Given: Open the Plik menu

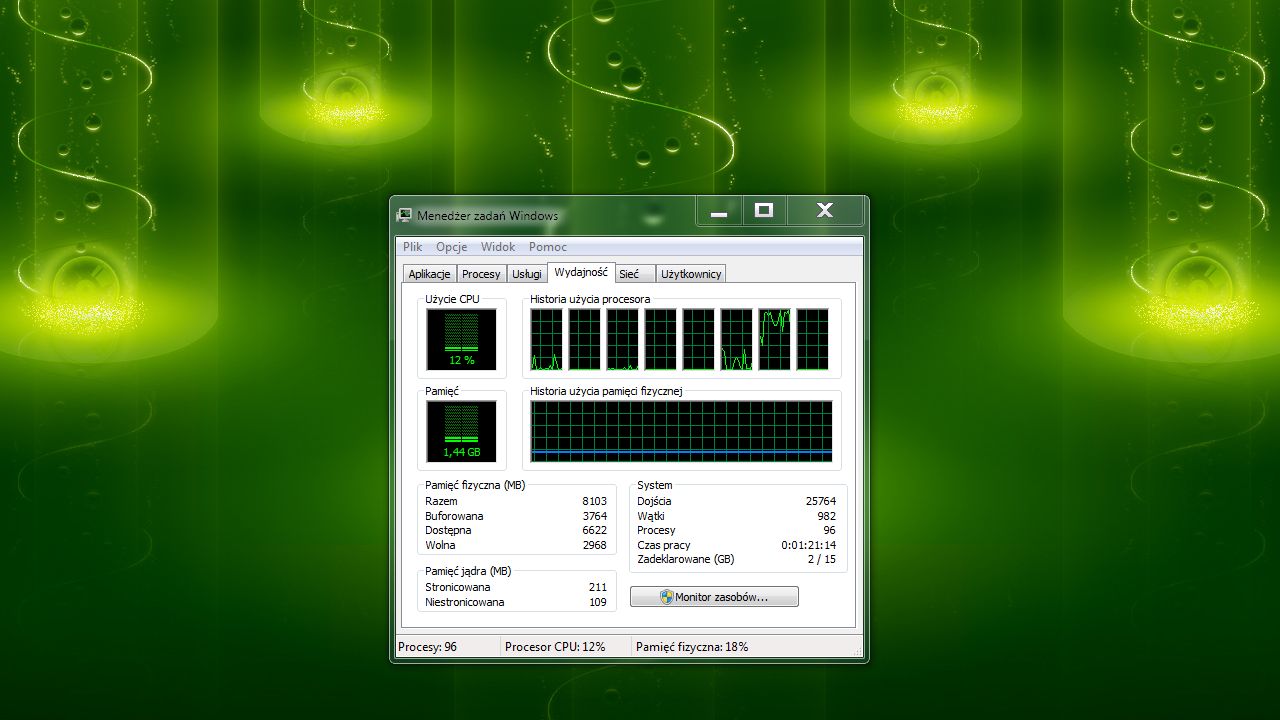Looking at the screenshot, I should click(x=413, y=247).
